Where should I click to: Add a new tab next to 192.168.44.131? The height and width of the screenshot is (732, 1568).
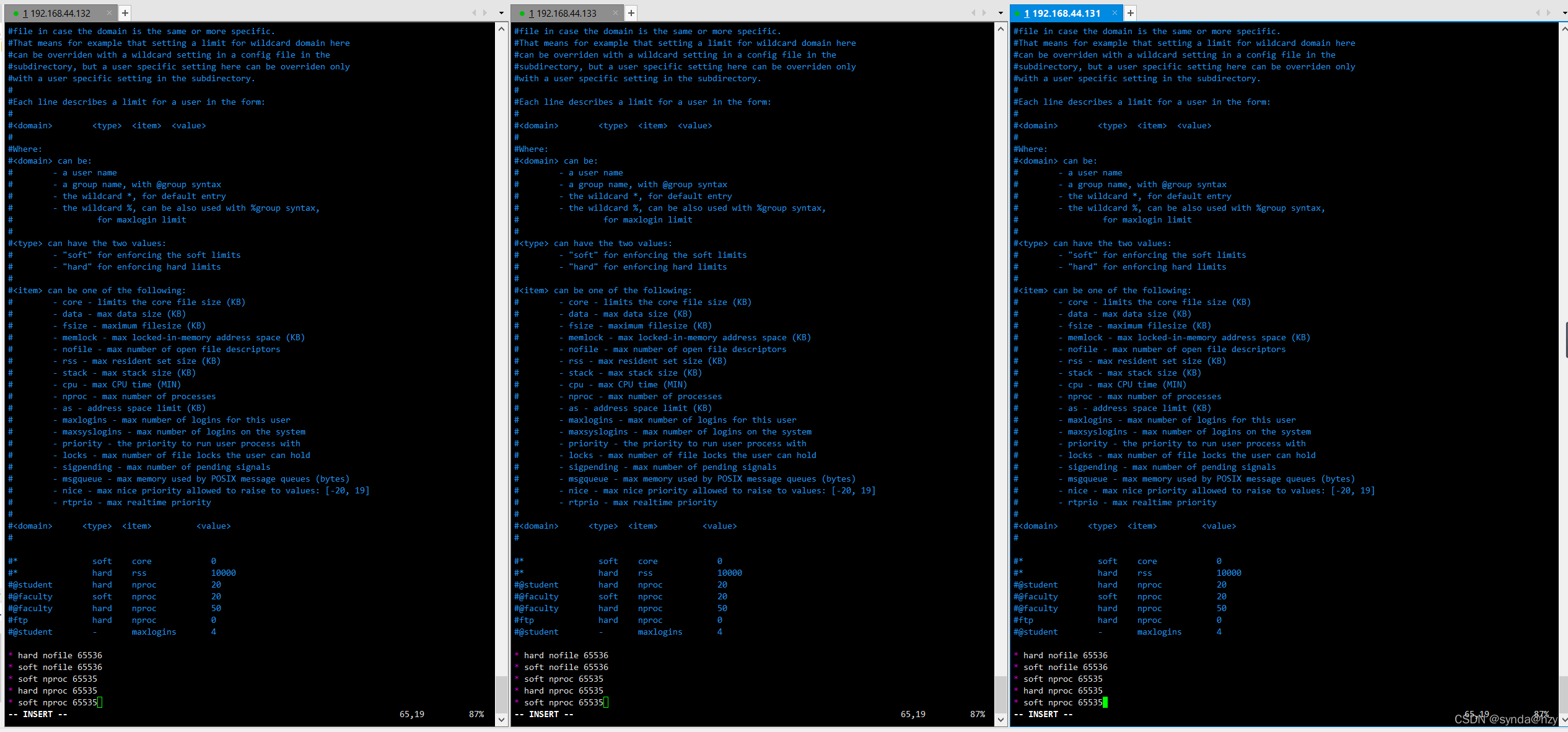tap(1131, 13)
